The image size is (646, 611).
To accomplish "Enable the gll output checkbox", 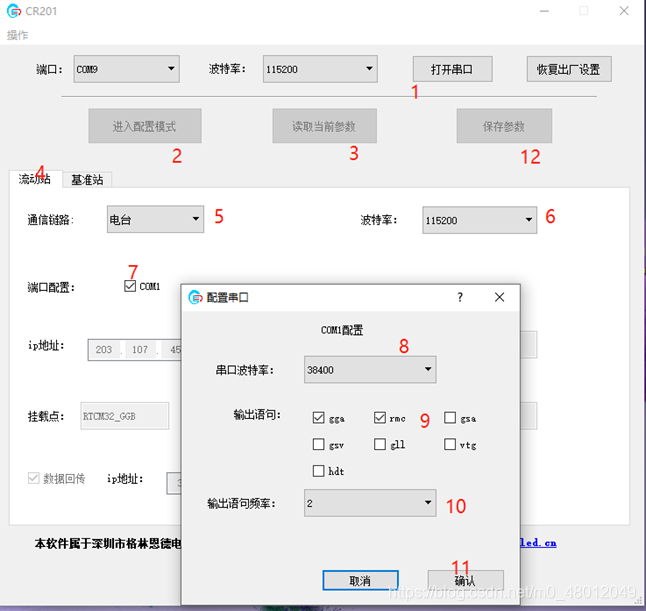I will 379,444.
